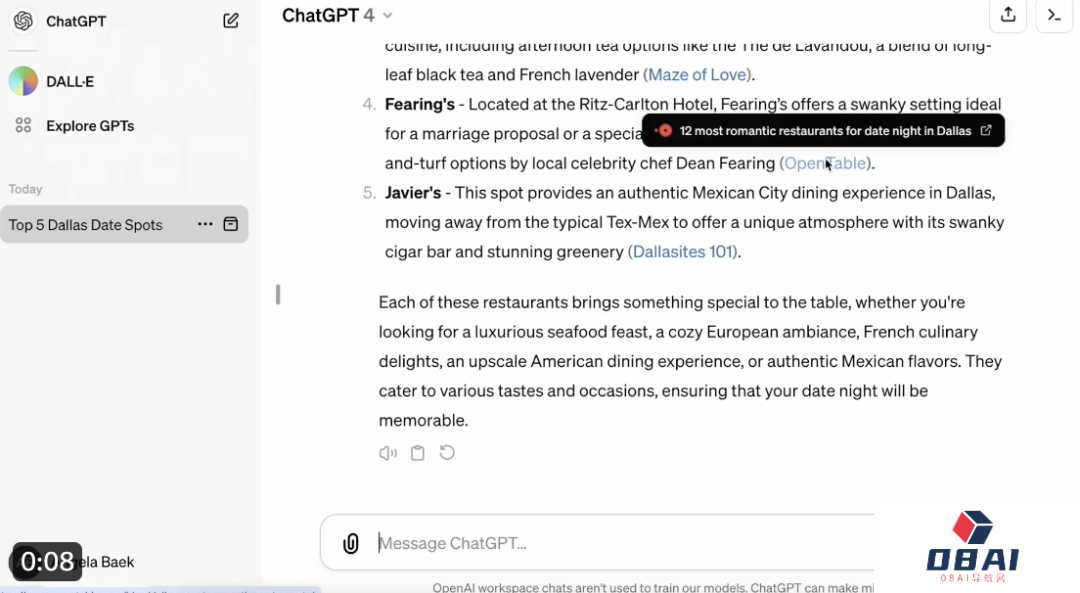Share the chat using upload icon
1080x593 pixels.
pos(1008,14)
